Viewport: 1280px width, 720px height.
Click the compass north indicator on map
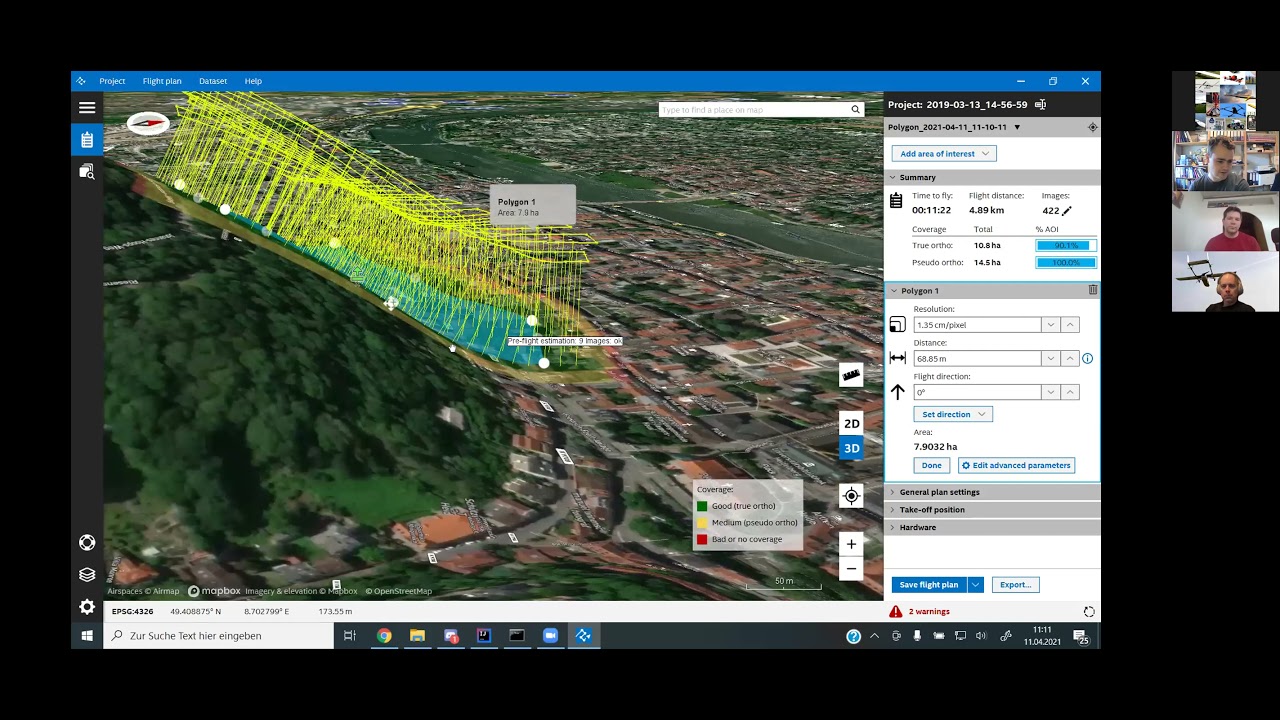[149, 123]
